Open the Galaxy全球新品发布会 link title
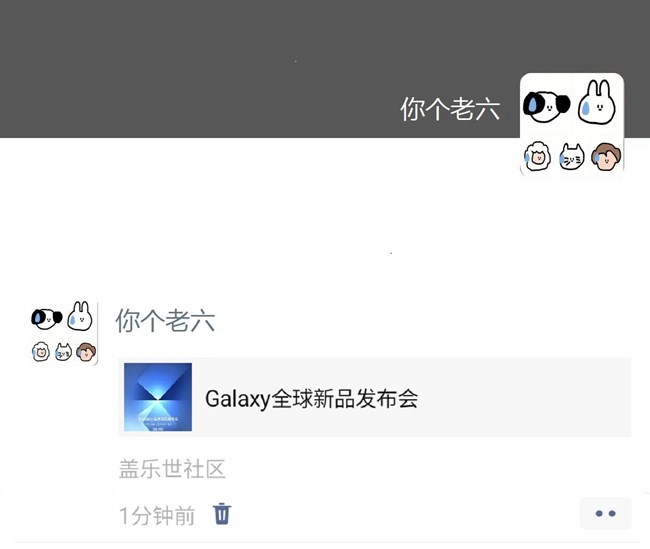The width and height of the screenshot is (650, 549). pos(311,398)
